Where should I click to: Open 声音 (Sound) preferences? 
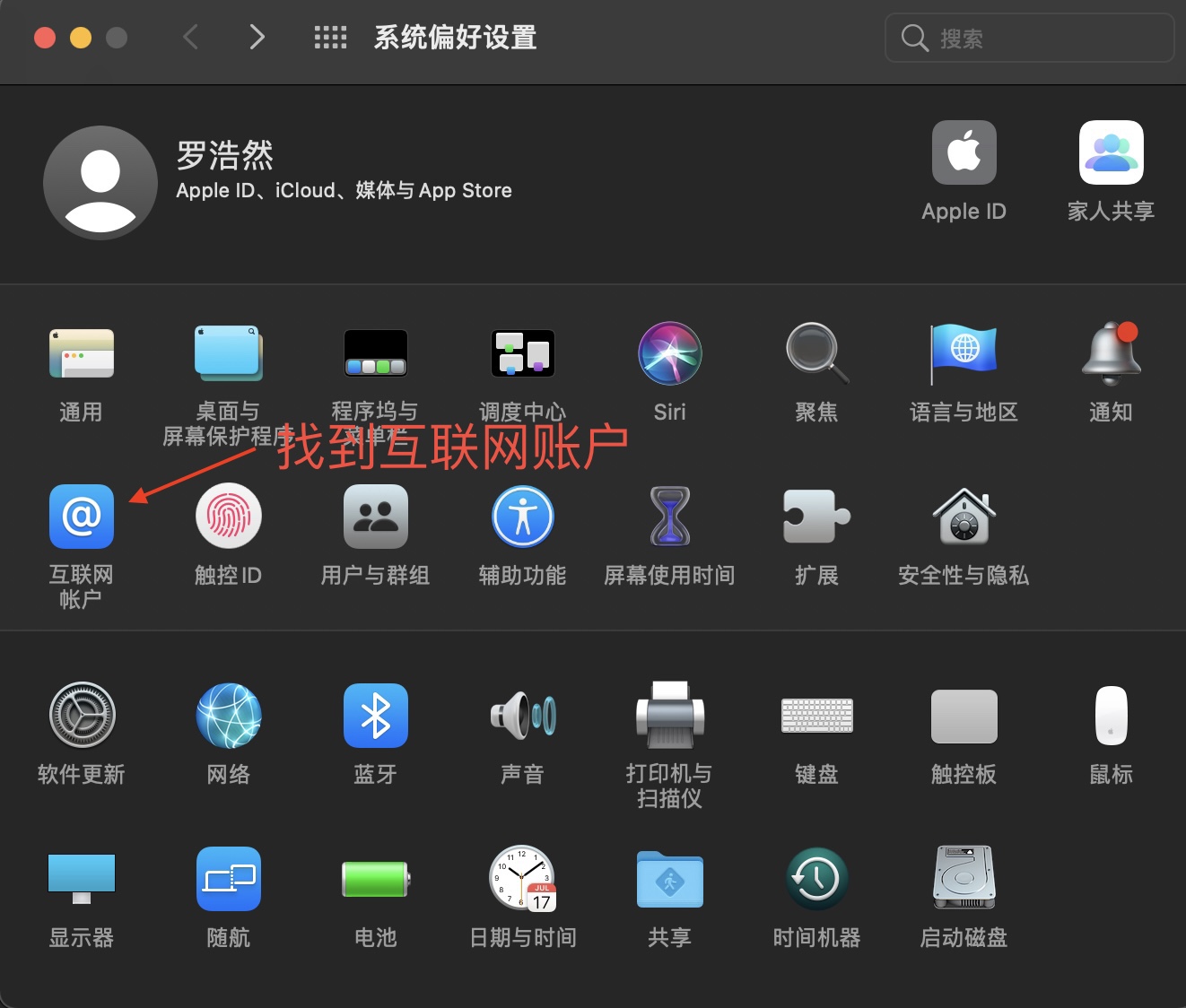[x=522, y=716]
